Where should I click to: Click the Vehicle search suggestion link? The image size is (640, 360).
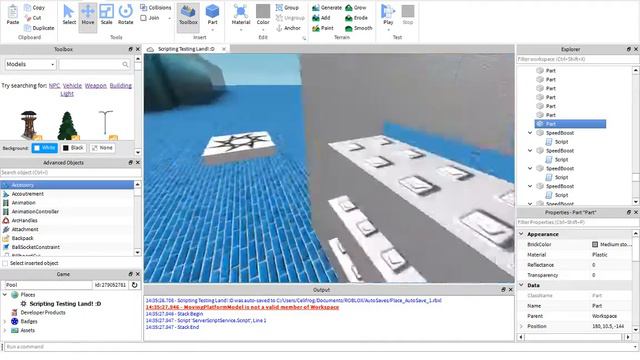(x=72, y=86)
